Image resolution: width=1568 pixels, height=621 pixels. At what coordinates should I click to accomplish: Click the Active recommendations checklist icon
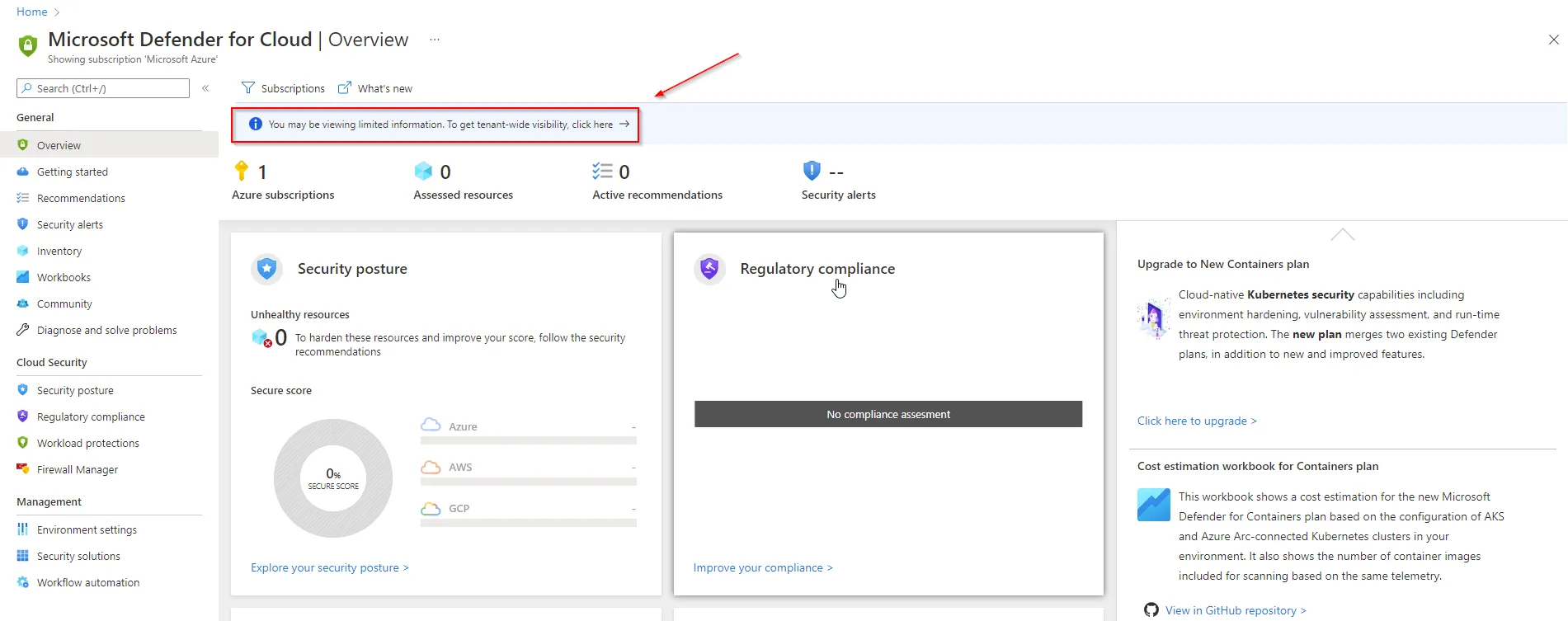click(x=602, y=171)
